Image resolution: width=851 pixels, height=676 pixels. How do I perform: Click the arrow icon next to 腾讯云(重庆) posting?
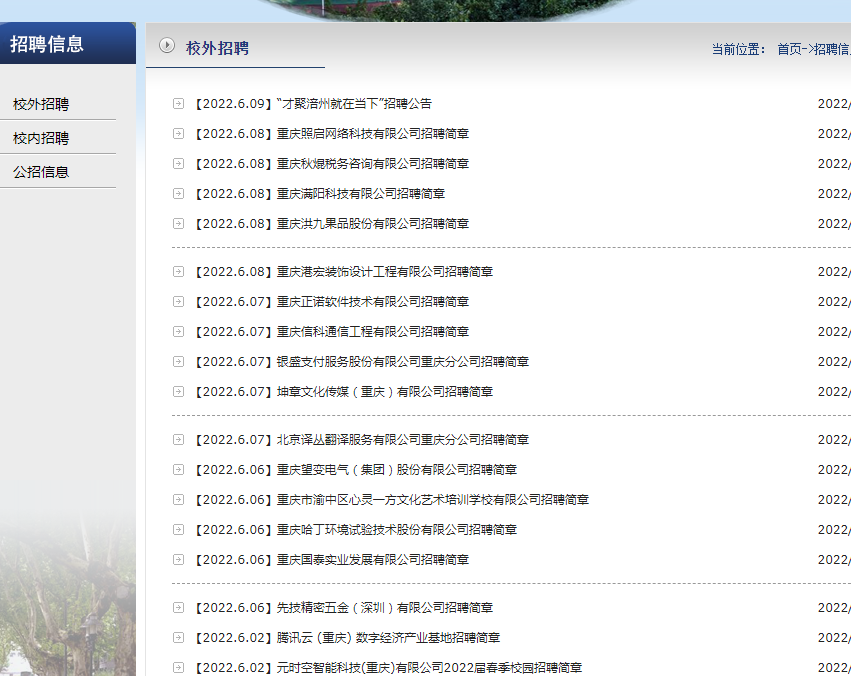[178, 637]
